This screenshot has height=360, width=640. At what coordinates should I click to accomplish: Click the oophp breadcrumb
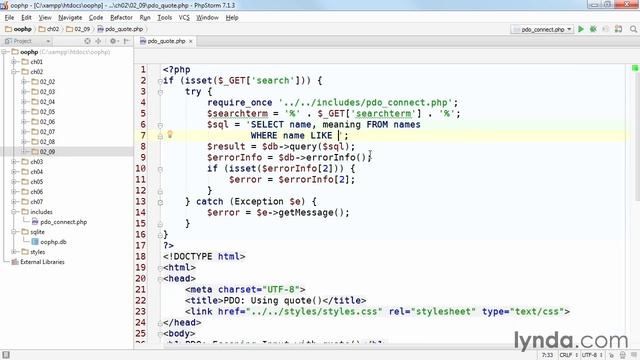tap(18, 29)
